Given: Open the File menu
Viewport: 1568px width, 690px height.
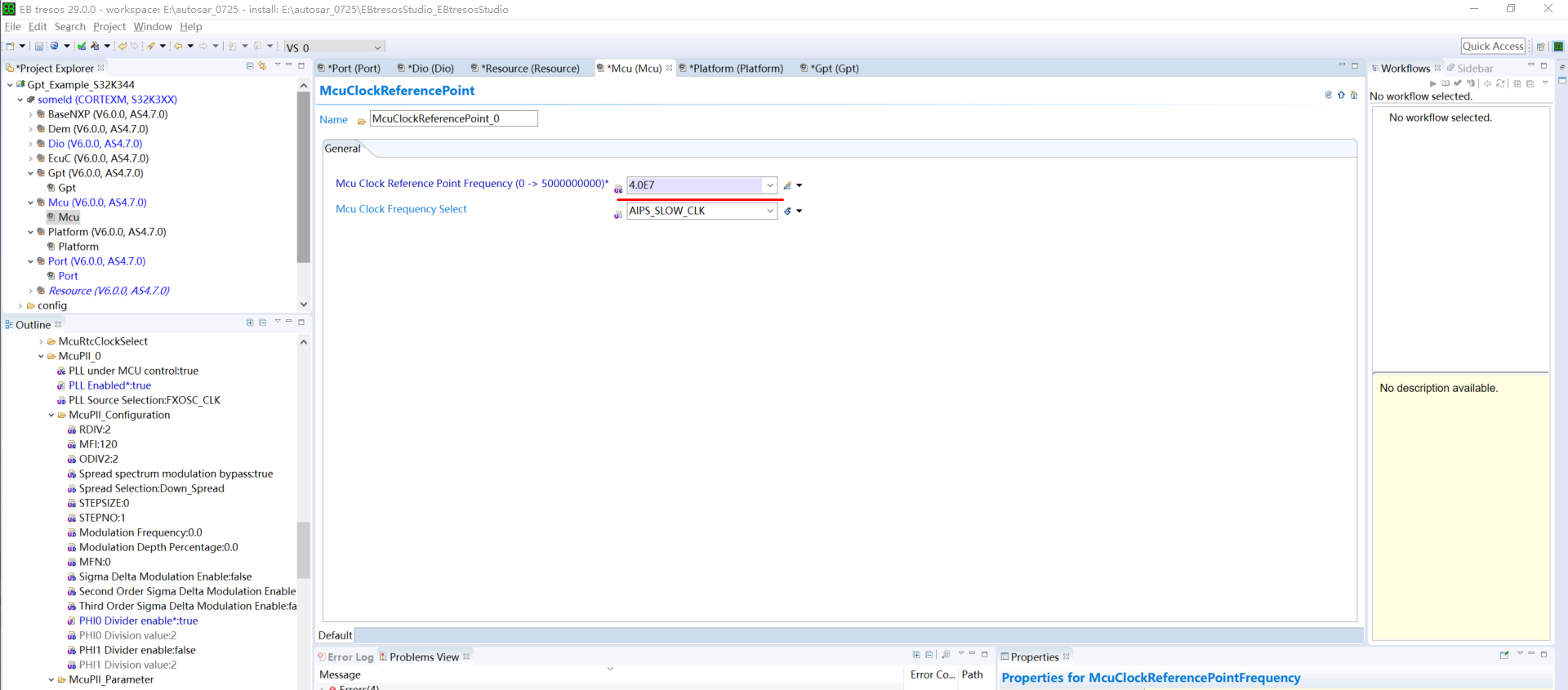Looking at the screenshot, I should (13, 27).
